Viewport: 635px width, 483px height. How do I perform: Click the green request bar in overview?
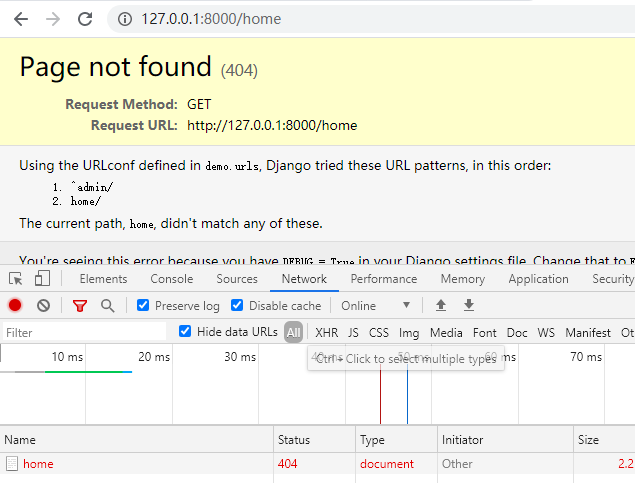click(x=83, y=372)
